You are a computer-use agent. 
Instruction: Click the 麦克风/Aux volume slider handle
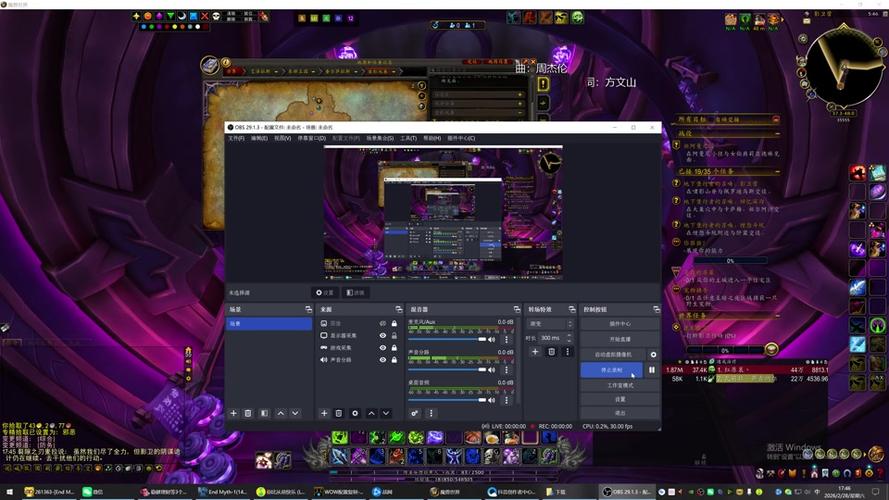tap(482, 339)
